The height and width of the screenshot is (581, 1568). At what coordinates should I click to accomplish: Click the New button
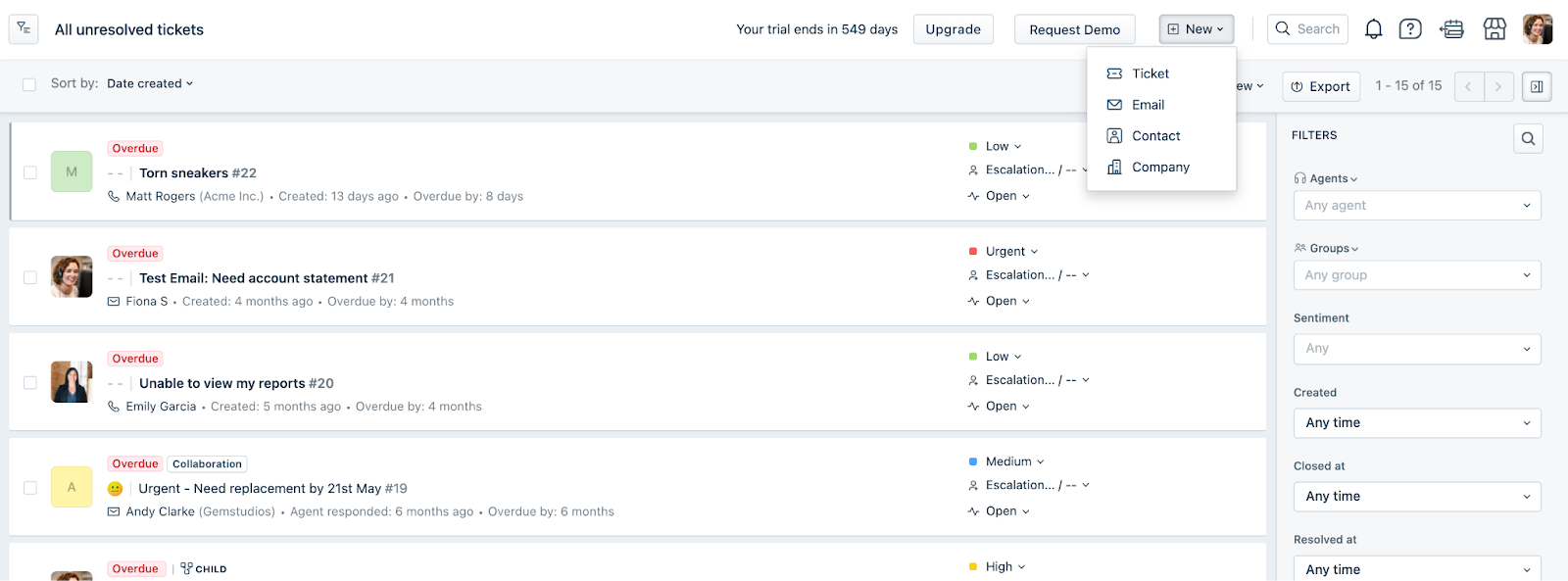[x=1196, y=29]
